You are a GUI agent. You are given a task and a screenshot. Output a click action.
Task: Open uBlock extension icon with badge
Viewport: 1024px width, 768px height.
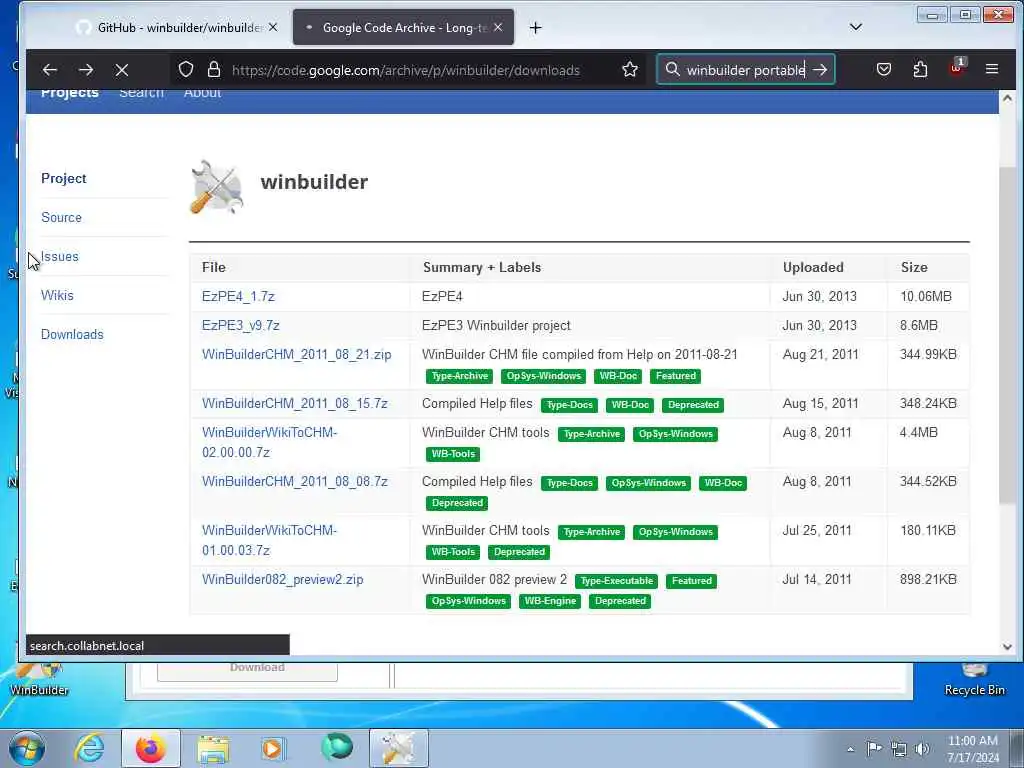click(x=957, y=67)
